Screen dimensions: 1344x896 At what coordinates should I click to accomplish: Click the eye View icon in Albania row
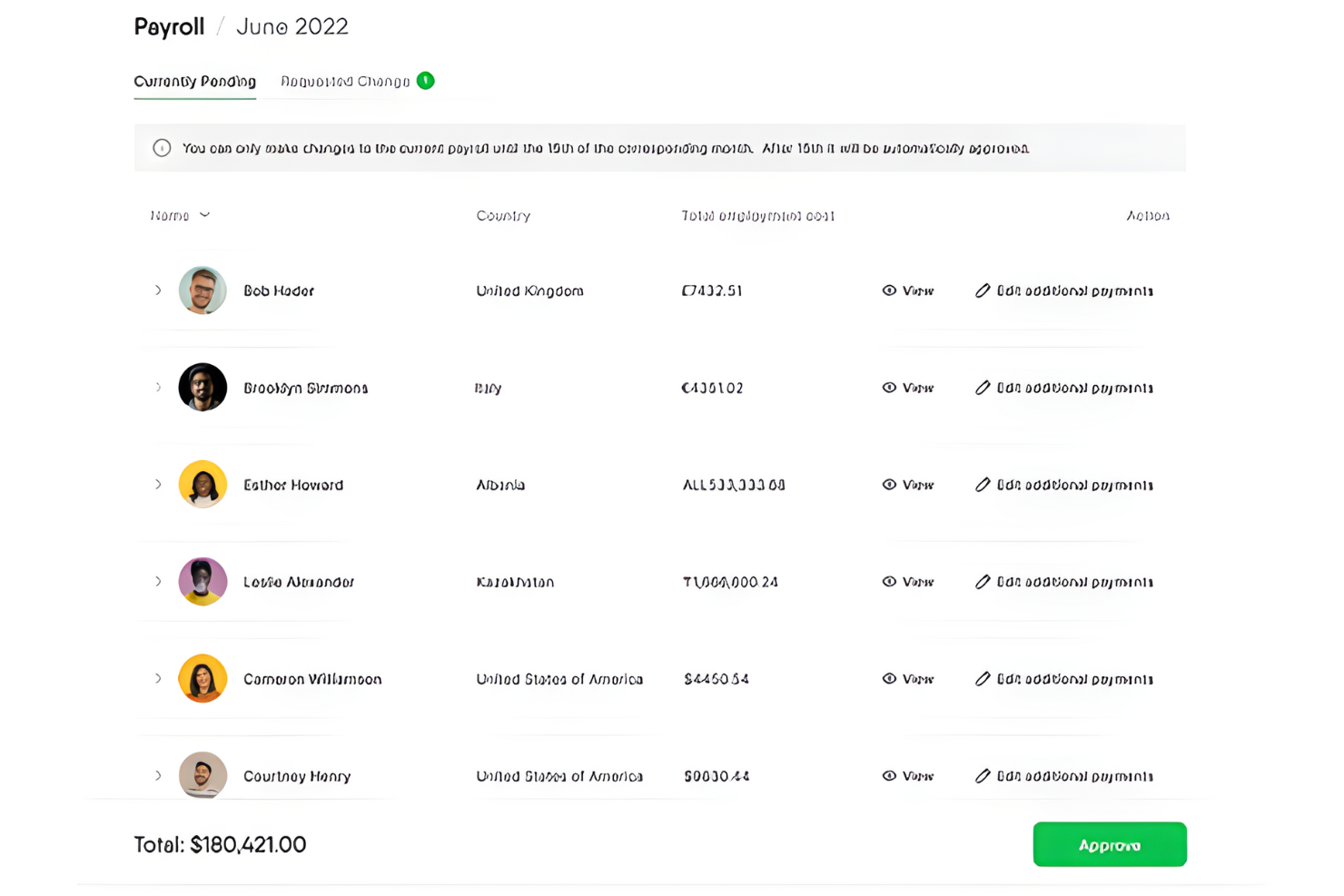[x=889, y=485]
